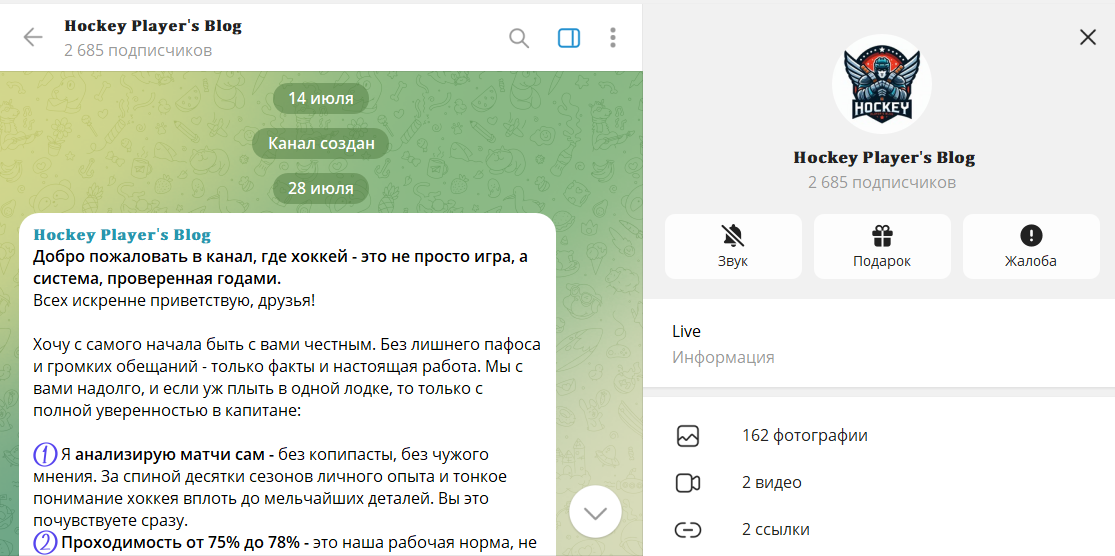Open the 2 видео media section
Screen dimensions: 1115x556
[771, 483]
